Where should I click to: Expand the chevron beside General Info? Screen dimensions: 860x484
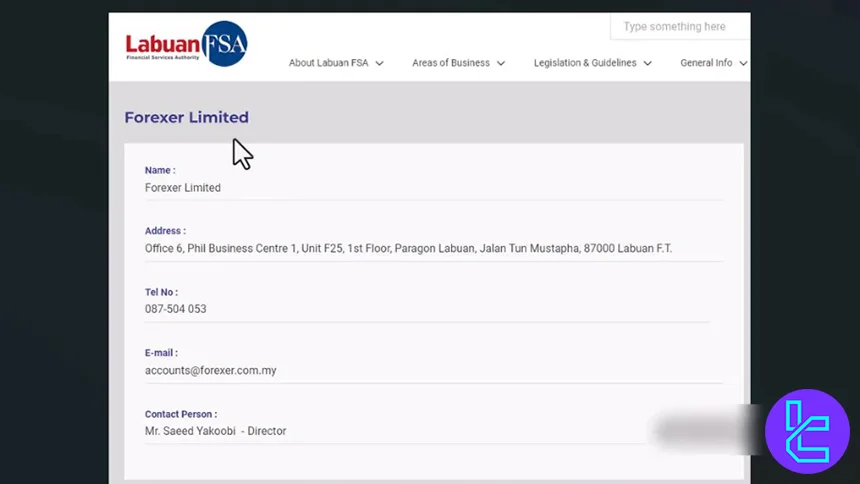point(743,63)
